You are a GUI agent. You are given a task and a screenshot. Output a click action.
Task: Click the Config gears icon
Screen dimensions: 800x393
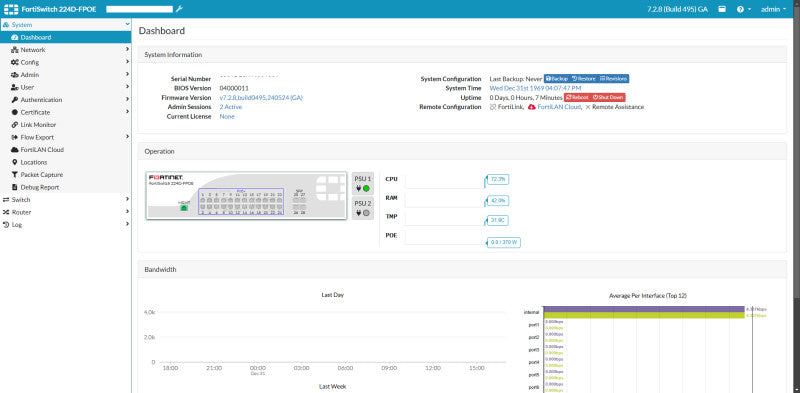[15, 62]
